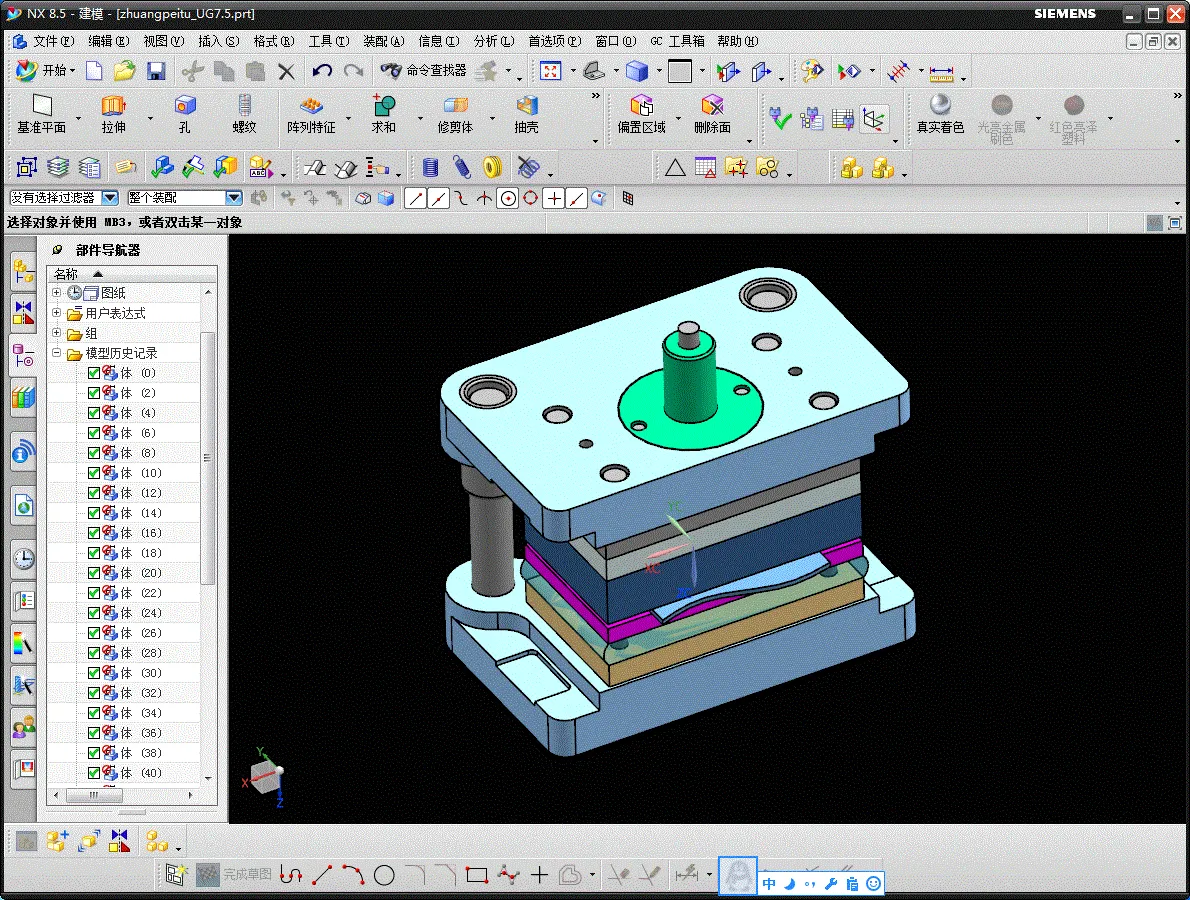Open the History clock sidebar tab
This screenshot has width=1190, height=900.
(x=24, y=559)
